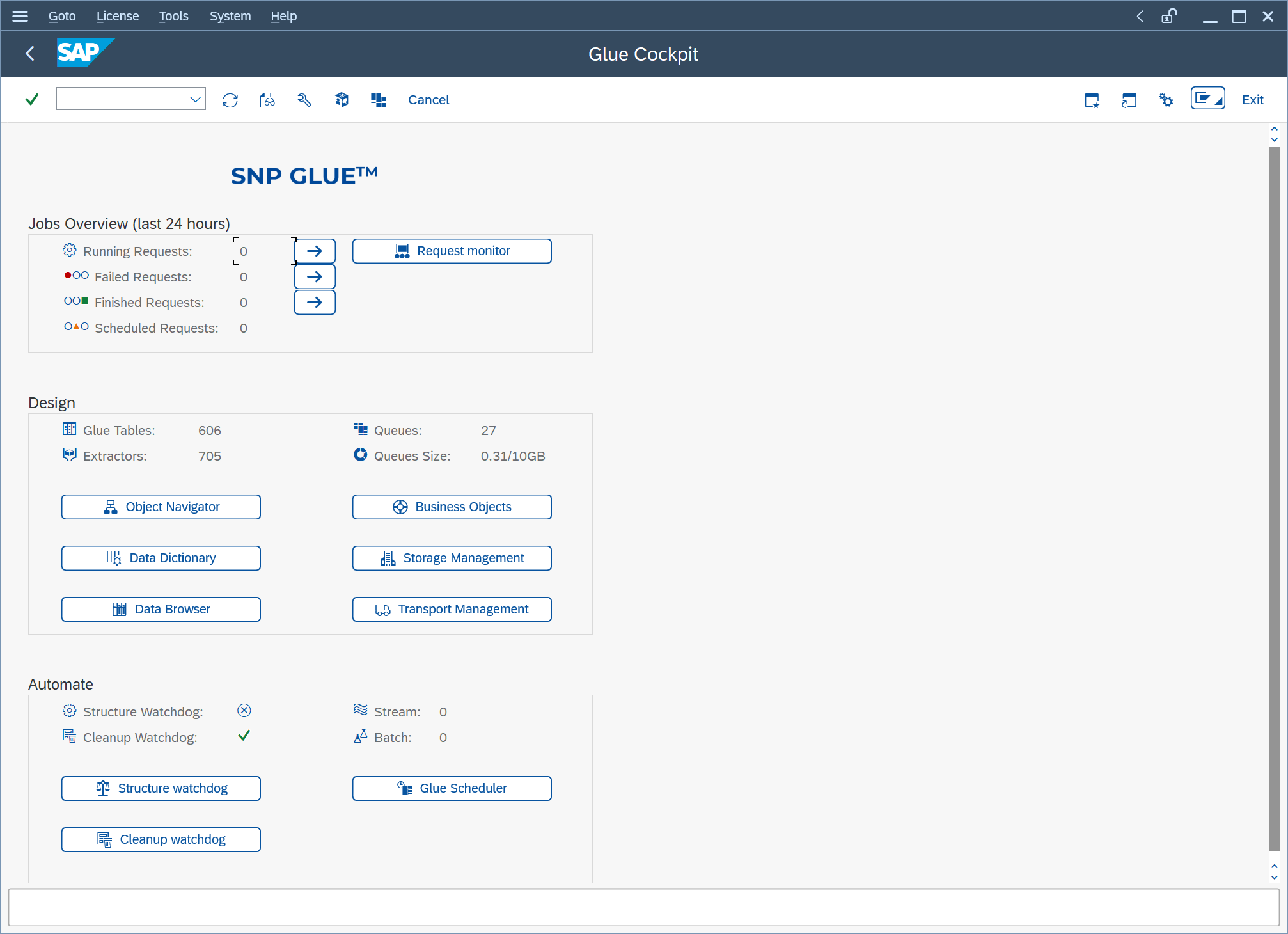The width and height of the screenshot is (1288, 934).
Task: Open the Goto menu
Action: click(x=62, y=16)
